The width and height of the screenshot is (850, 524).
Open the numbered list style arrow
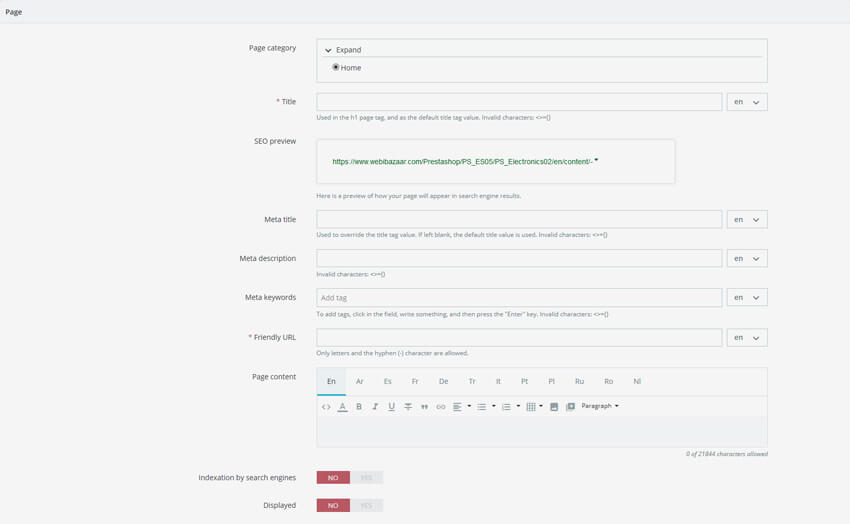tap(518, 406)
